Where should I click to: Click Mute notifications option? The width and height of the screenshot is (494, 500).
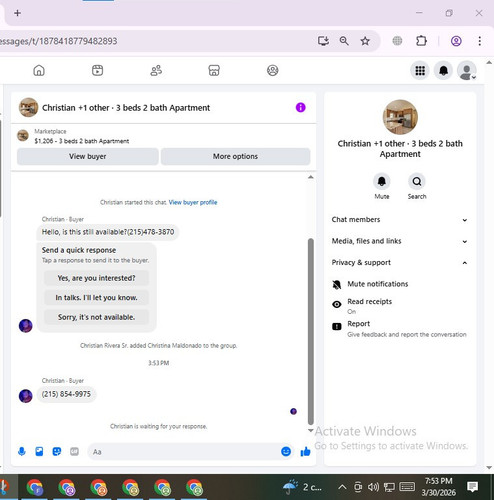(x=400, y=284)
